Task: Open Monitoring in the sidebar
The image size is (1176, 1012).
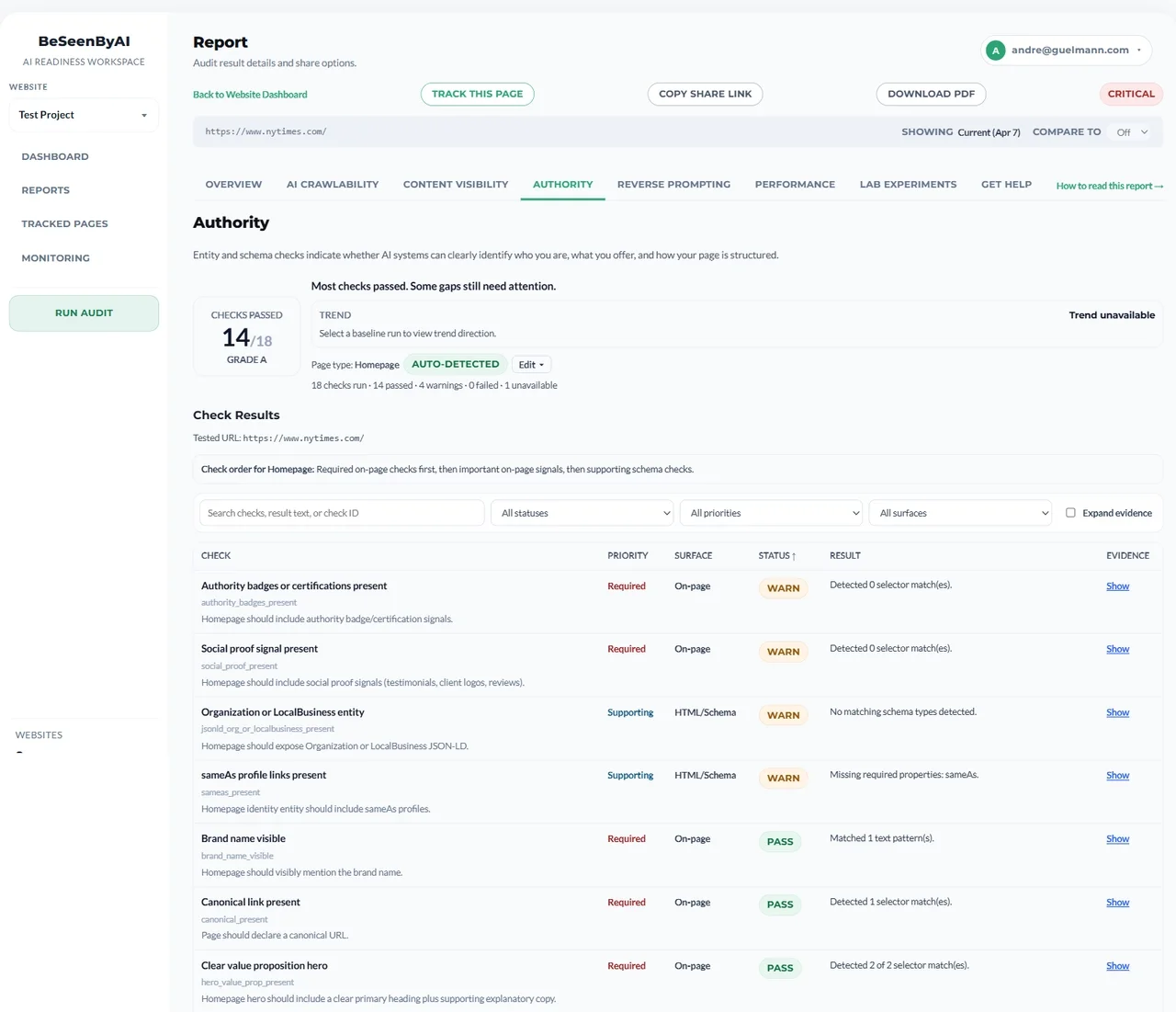Action: (55, 258)
